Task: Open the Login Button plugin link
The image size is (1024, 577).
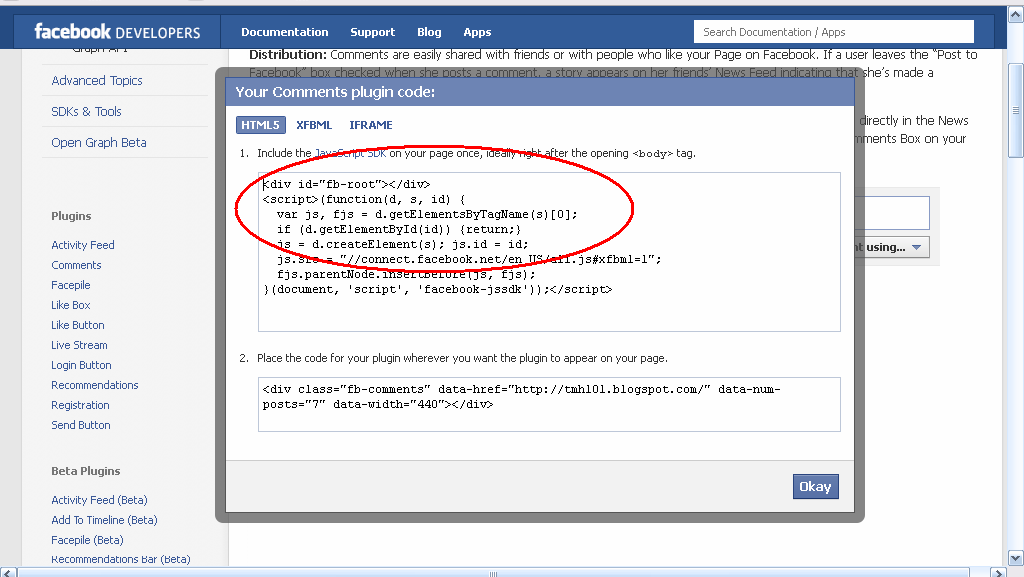Action: (x=81, y=365)
